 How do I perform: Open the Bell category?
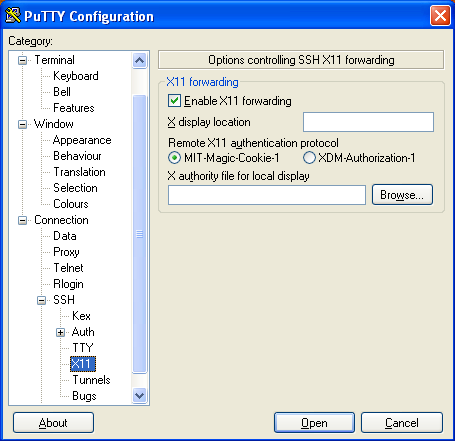pos(62,92)
